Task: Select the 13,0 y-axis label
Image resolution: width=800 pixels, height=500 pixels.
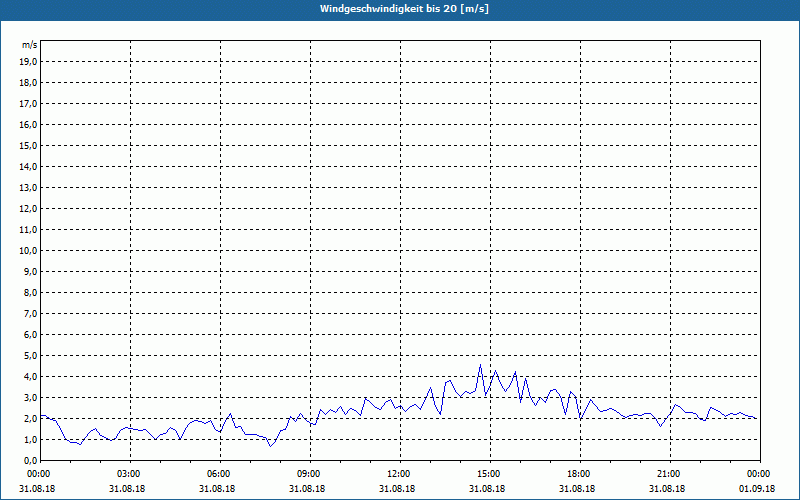Action: (28, 188)
